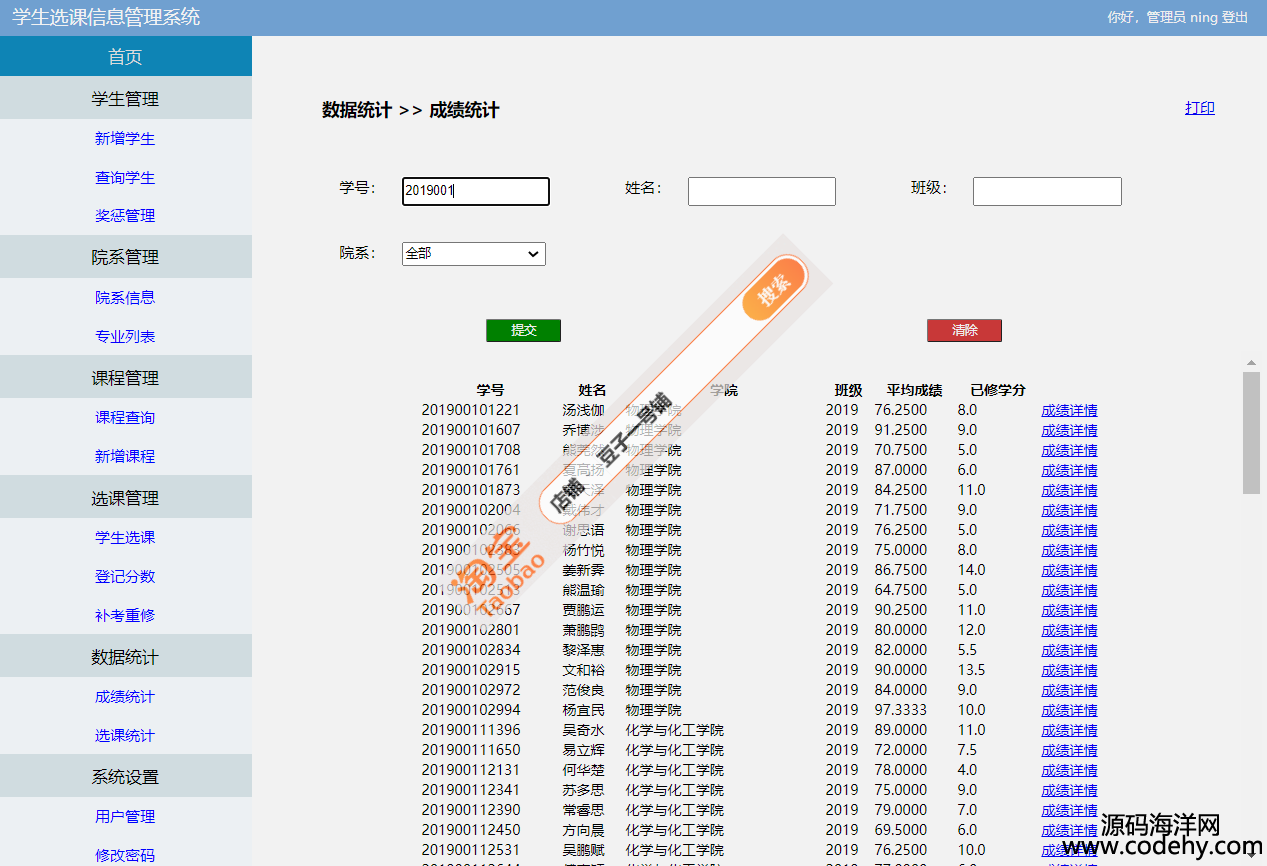Image resolution: width=1267 pixels, height=866 pixels.
Task: Click the results table vertical scrollbar
Action: coord(1251,432)
